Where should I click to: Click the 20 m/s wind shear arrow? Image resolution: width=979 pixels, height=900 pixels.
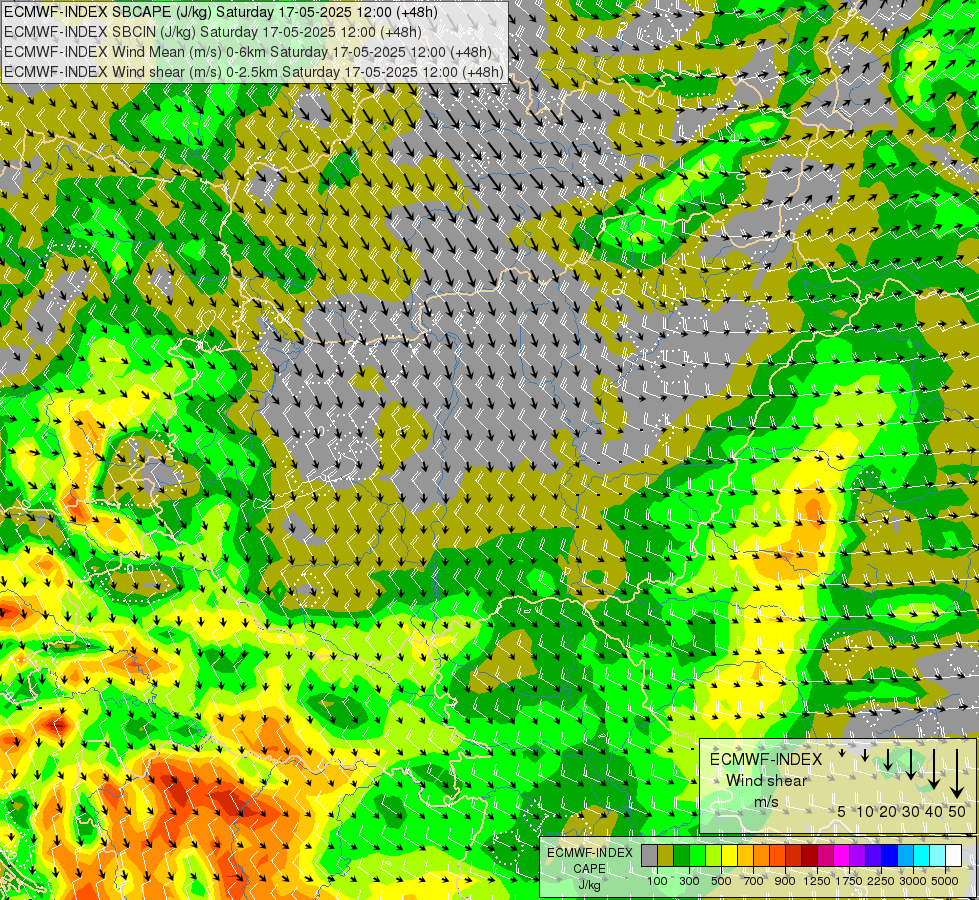click(888, 759)
